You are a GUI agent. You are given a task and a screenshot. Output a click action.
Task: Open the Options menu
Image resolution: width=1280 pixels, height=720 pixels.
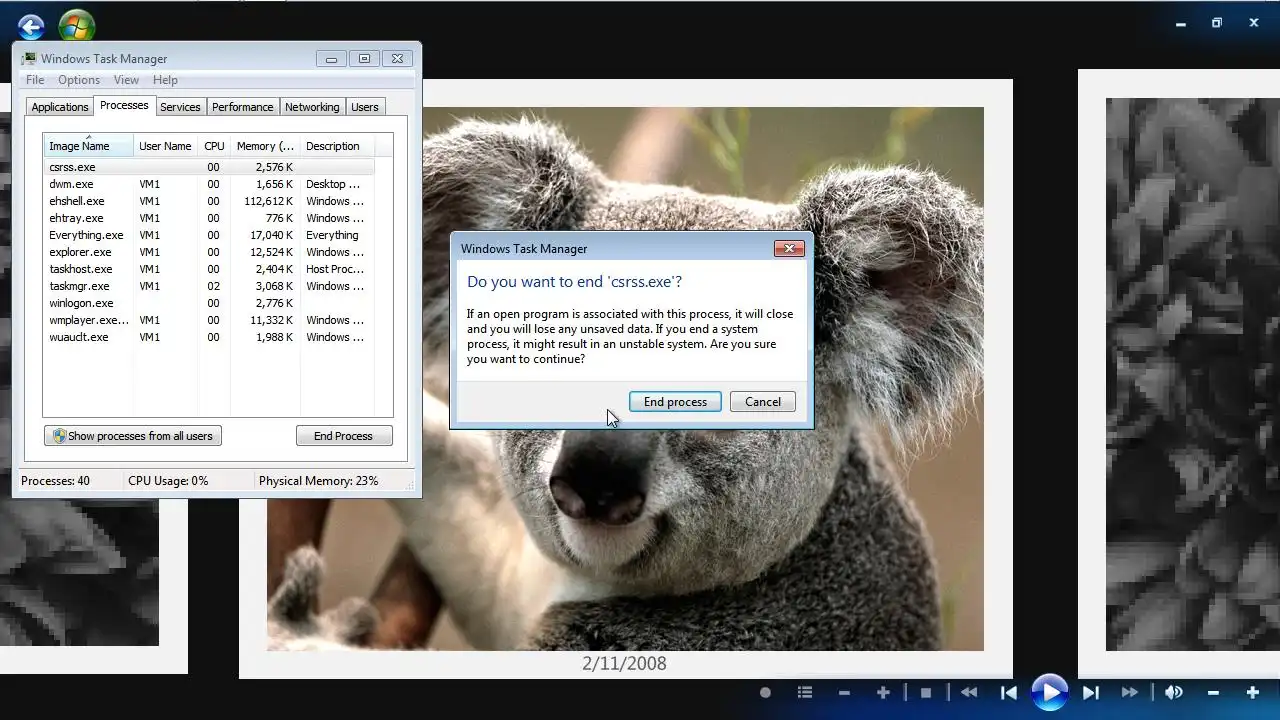pyautogui.click(x=79, y=80)
